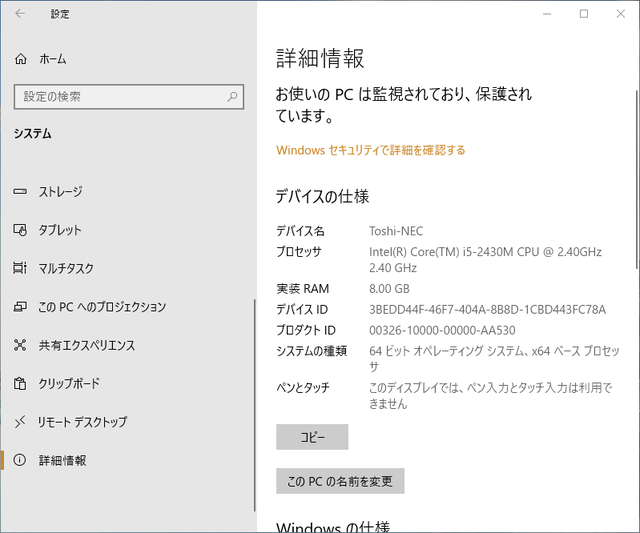Screen dimensions: 640x533
Task: Click the 詳細情報 info icon
Action: [x=20, y=460]
